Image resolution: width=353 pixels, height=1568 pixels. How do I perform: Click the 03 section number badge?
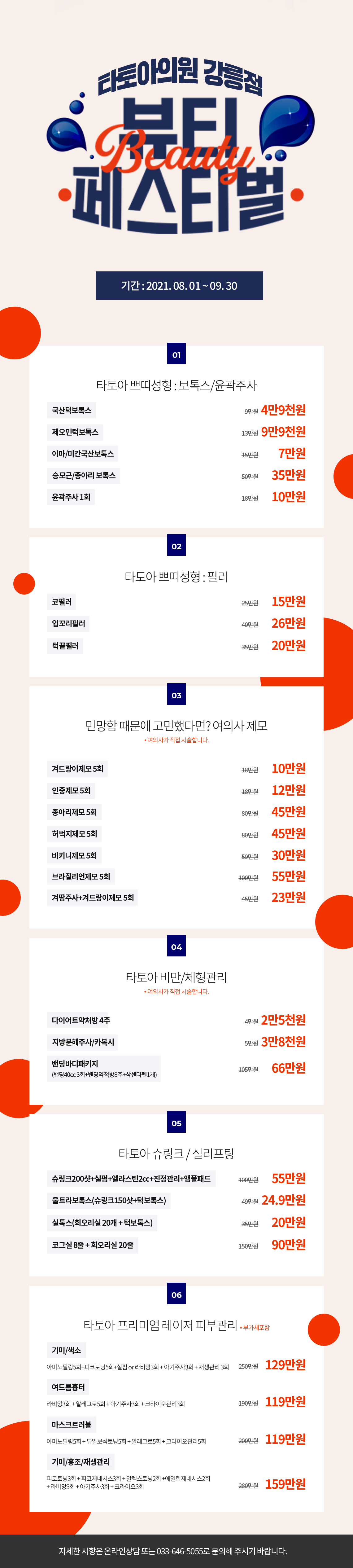click(x=176, y=695)
